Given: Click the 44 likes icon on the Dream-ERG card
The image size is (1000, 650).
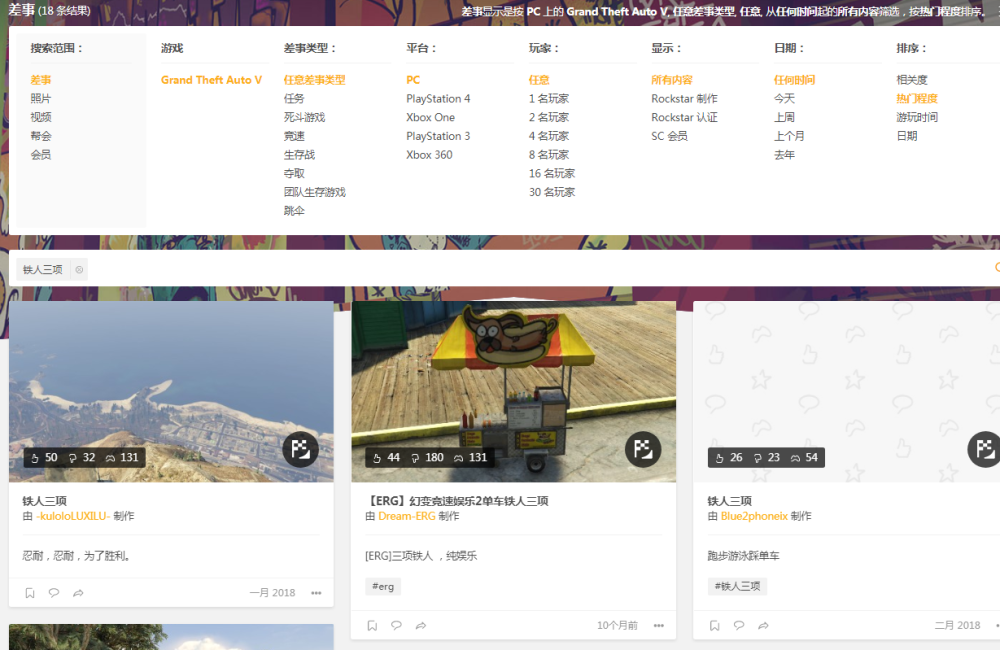Looking at the screenshot, I should pyautogui.click(x=378, y=458).
